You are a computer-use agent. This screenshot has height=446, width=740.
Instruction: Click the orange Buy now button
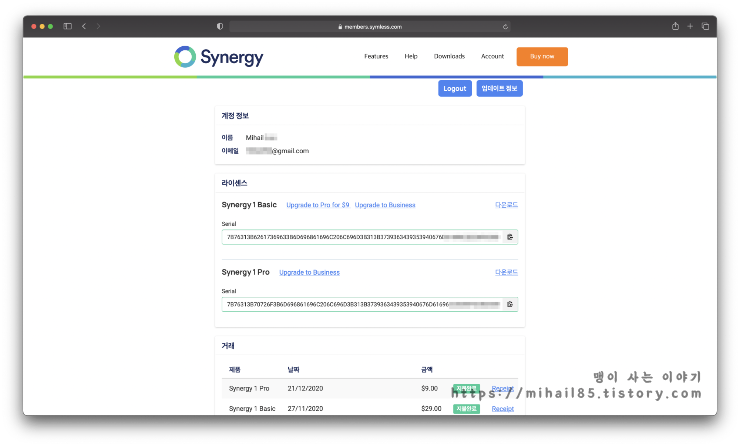coord(542,57)
